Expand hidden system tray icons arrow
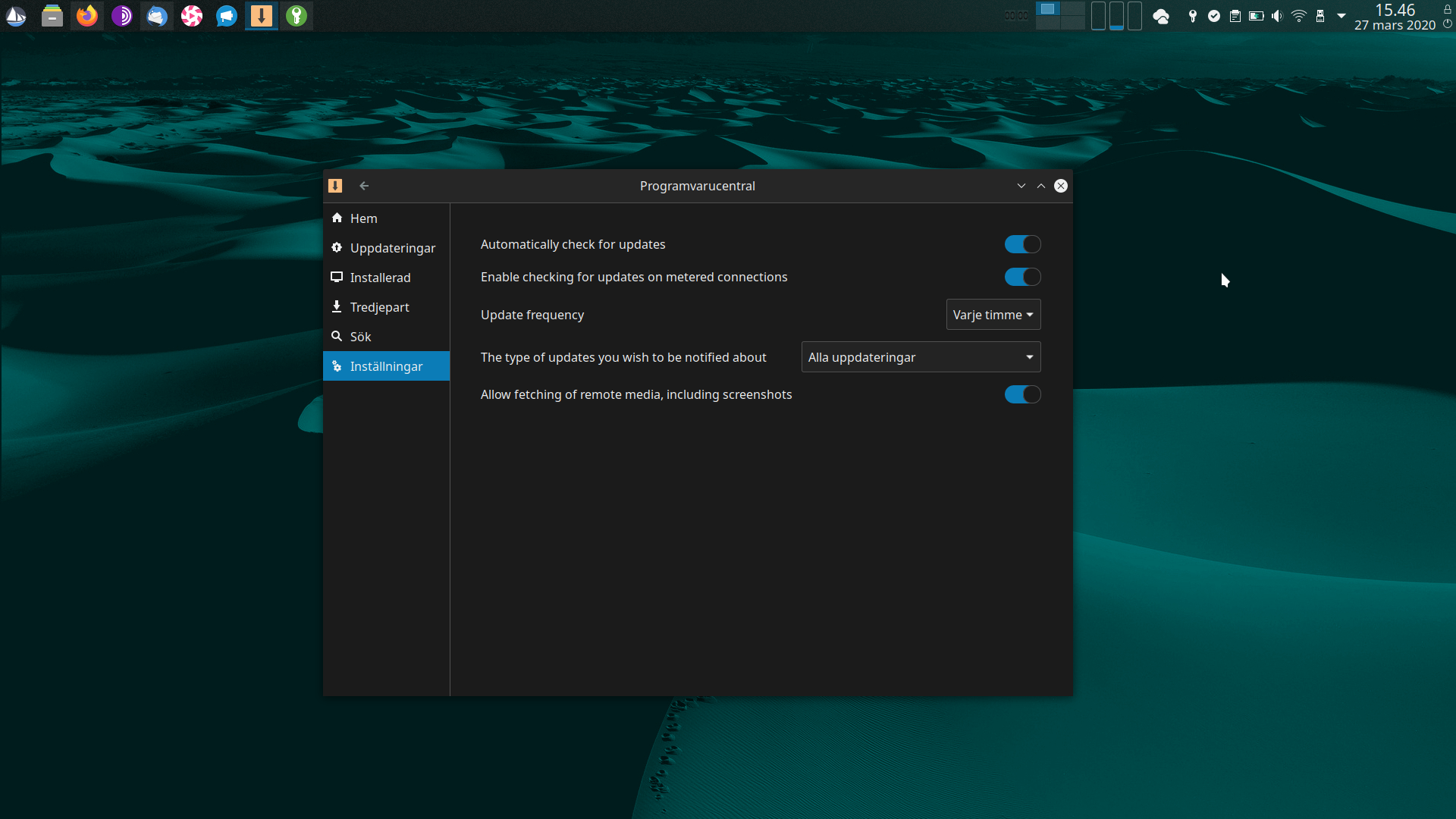 pyautogui.click(x=1341, y=16)
